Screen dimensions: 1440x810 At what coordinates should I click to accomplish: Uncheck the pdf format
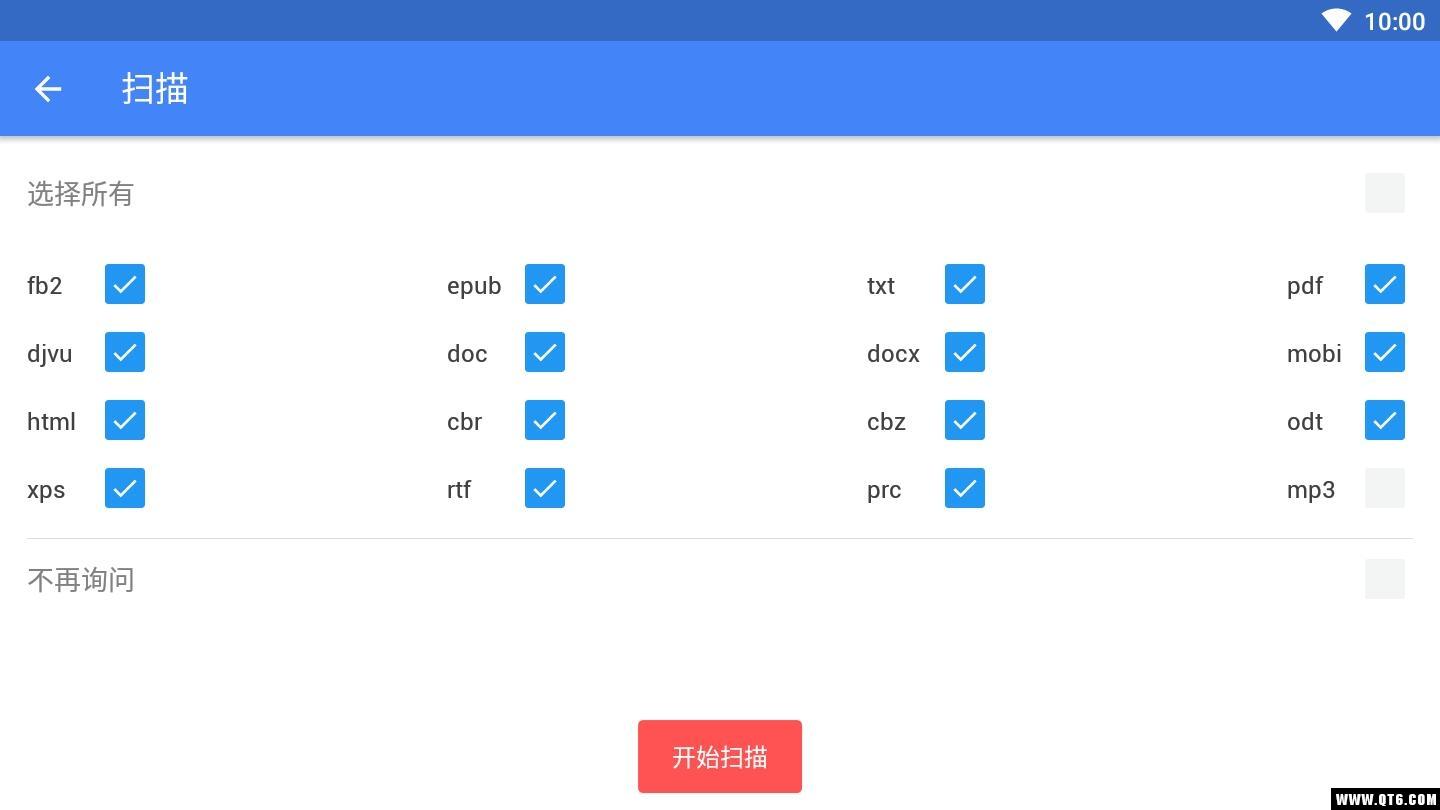tap(1385, 284)
